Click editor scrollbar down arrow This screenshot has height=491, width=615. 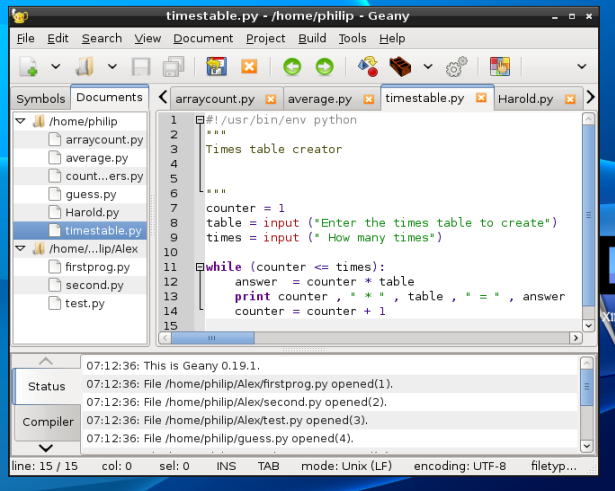(588, 324)
